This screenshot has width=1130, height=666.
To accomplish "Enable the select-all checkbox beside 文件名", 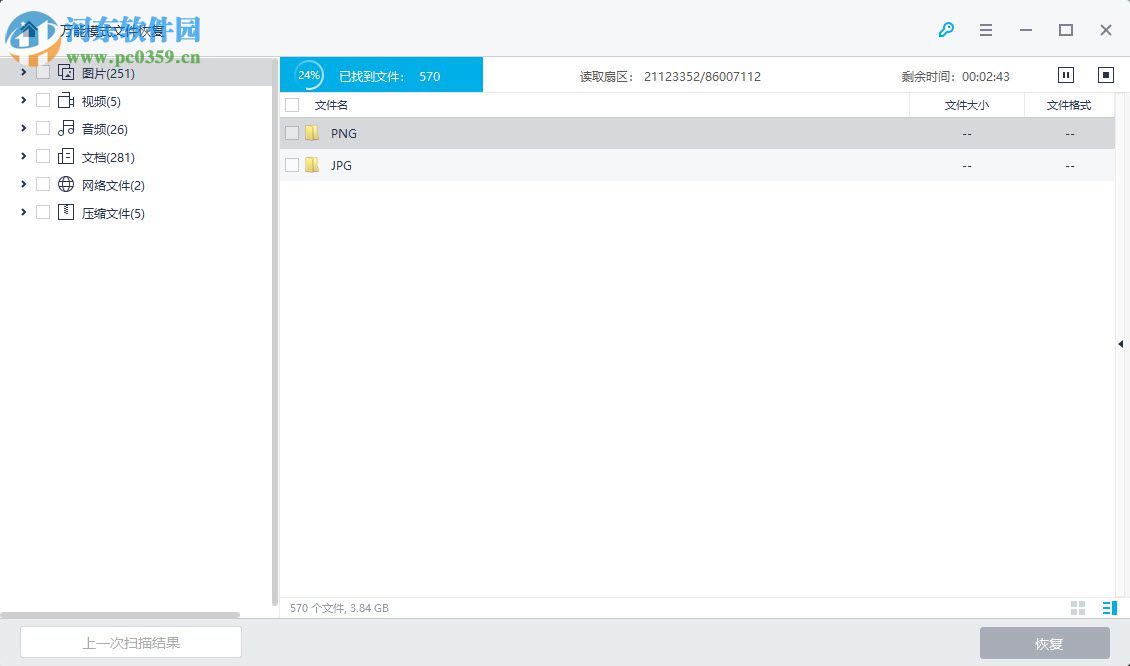I will [x=291, y=104].
